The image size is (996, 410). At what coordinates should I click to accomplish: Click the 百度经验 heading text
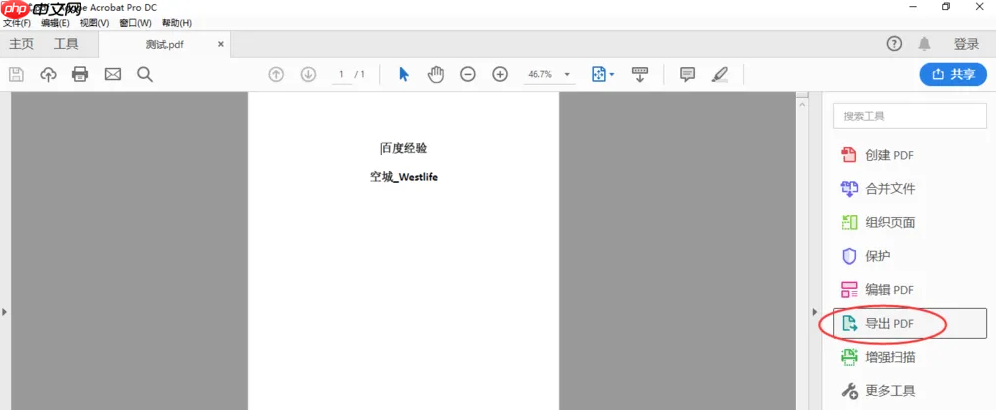pyautogui.click(x=403, y=149)
